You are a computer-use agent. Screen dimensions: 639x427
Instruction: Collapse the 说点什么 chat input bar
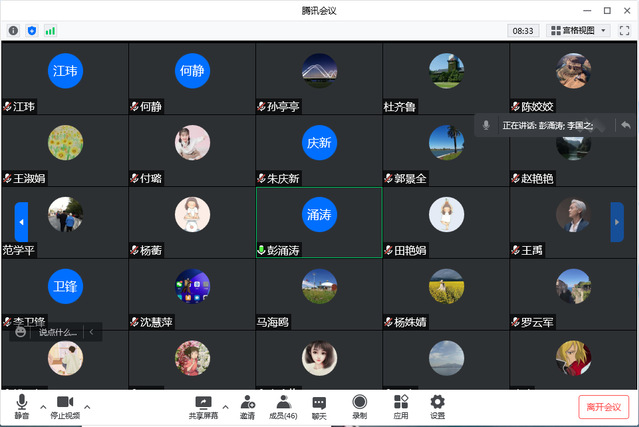tap(92, 331)
